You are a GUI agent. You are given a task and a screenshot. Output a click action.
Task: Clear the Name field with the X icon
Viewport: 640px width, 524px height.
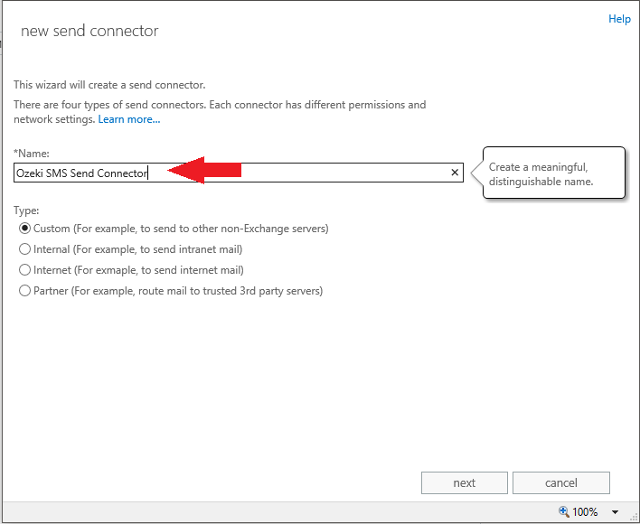(455, 173)
